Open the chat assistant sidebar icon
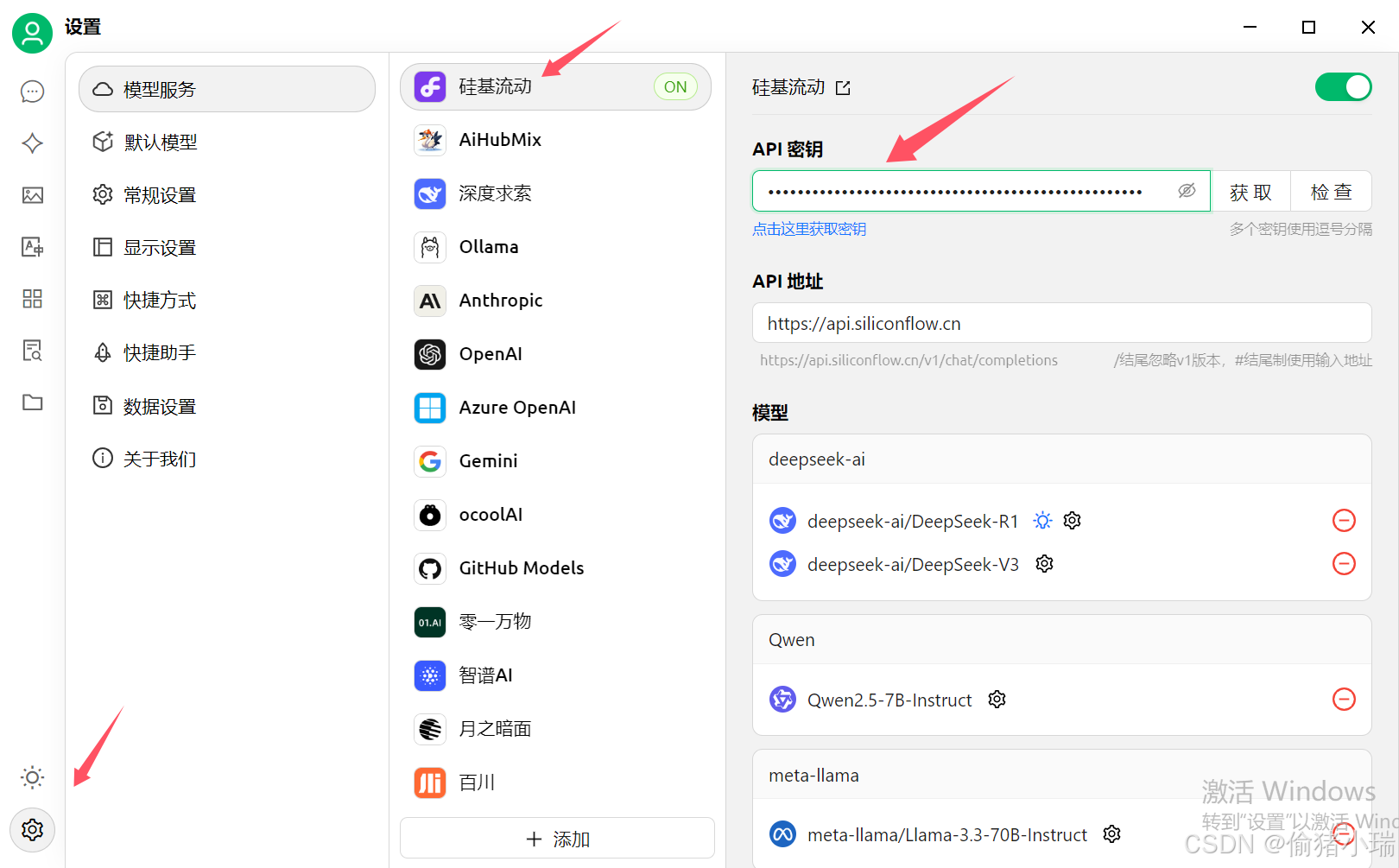 (x=32, y=92)
